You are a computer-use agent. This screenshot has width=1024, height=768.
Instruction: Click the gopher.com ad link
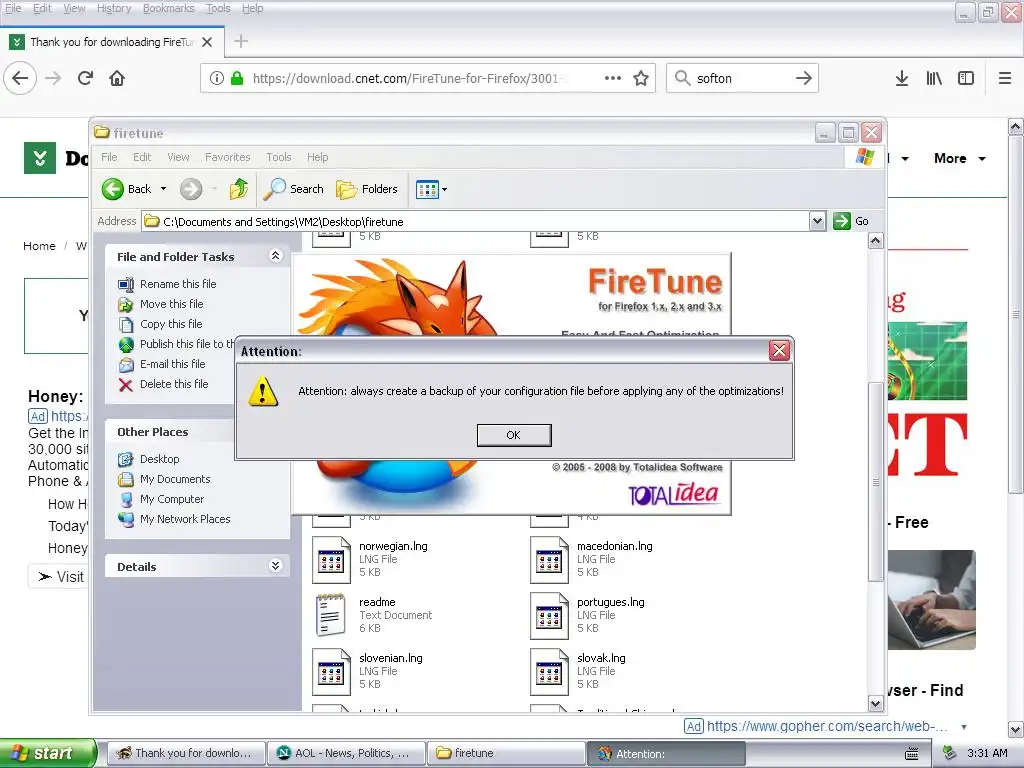tap(827, 726)
